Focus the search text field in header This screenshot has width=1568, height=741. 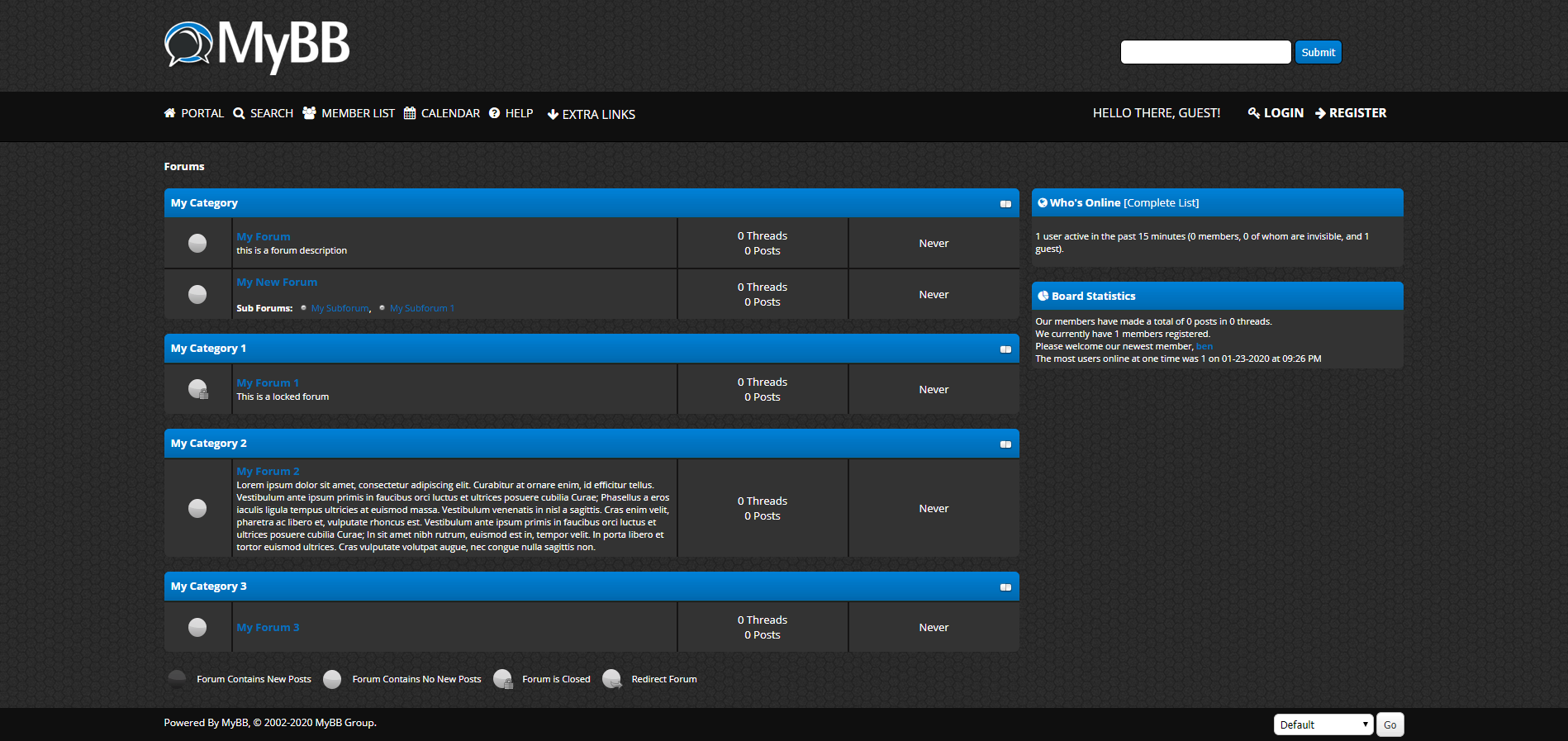coord(1205,52)
